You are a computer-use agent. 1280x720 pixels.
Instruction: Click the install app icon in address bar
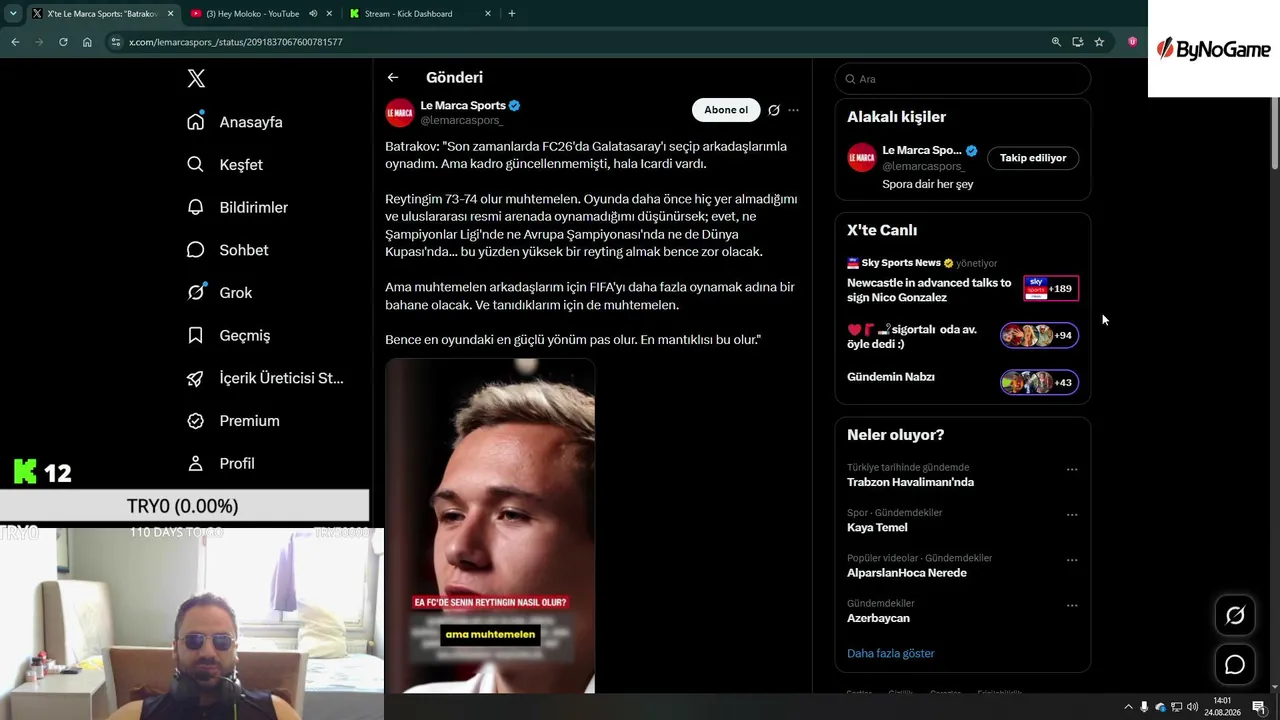click(x=1077, y=42)
